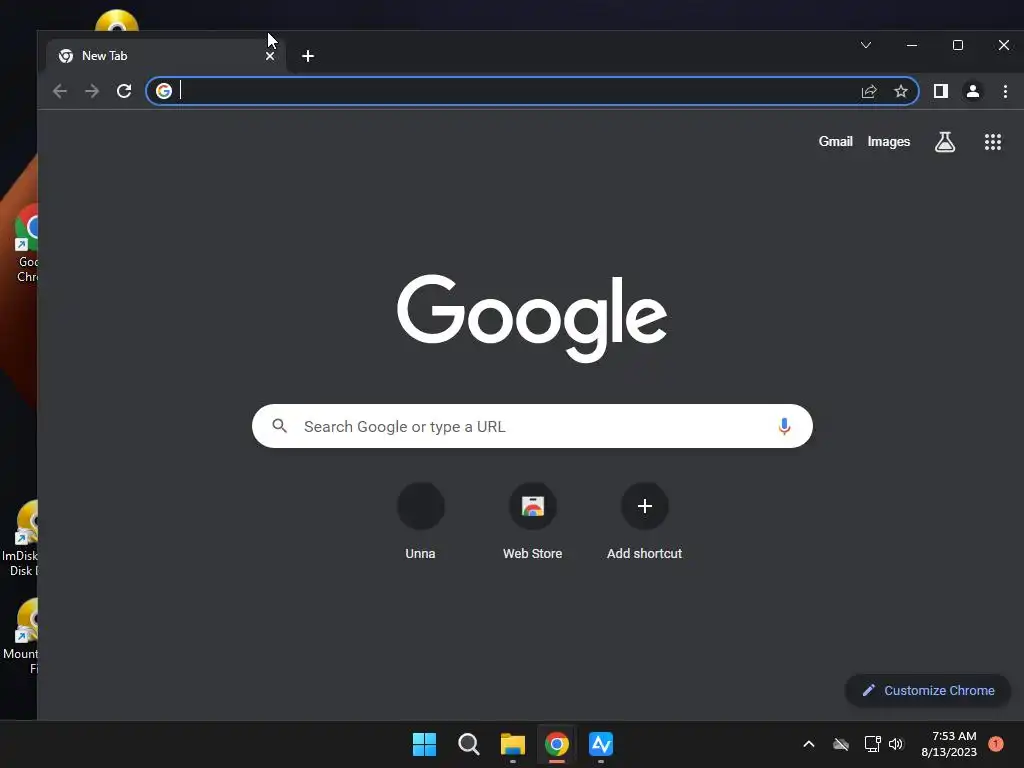Expand the tab search chevron

pos(866,45)
